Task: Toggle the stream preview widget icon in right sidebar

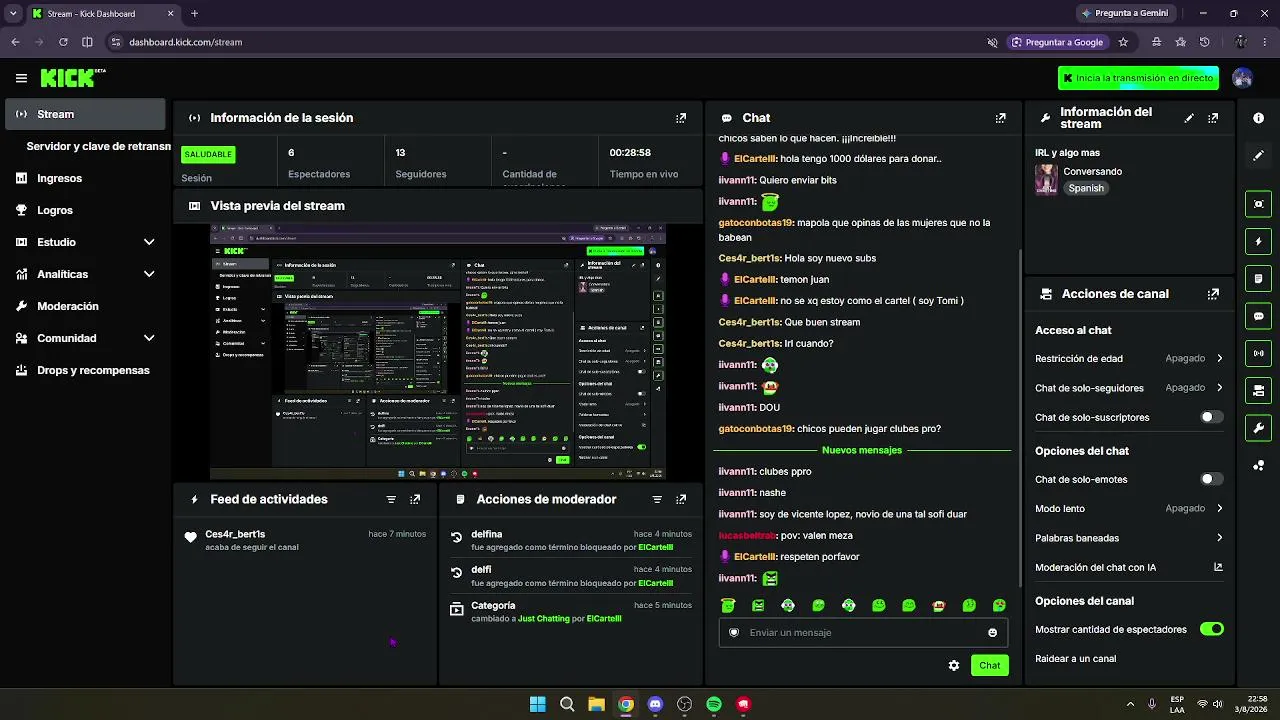Action: click(1258, 204)
